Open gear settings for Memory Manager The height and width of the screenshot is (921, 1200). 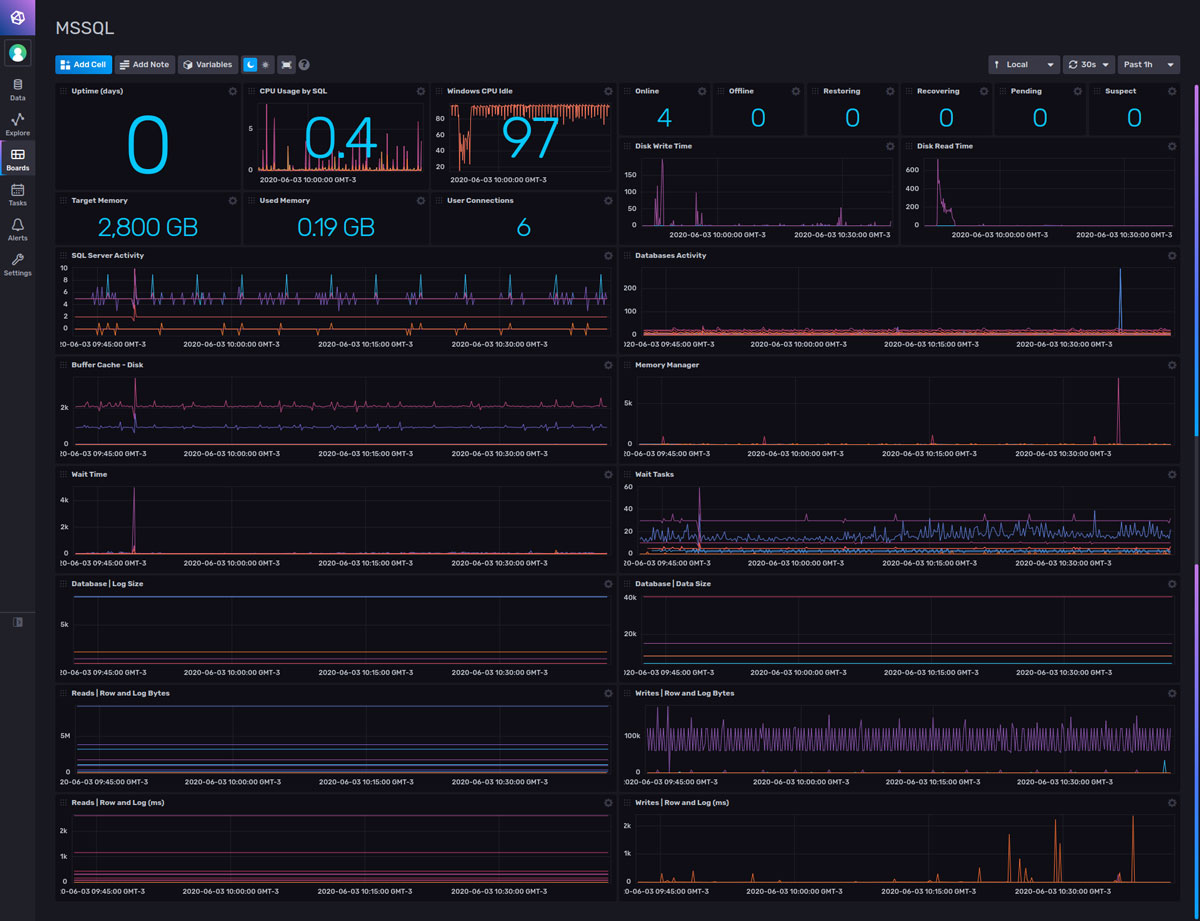(1172, 365)
